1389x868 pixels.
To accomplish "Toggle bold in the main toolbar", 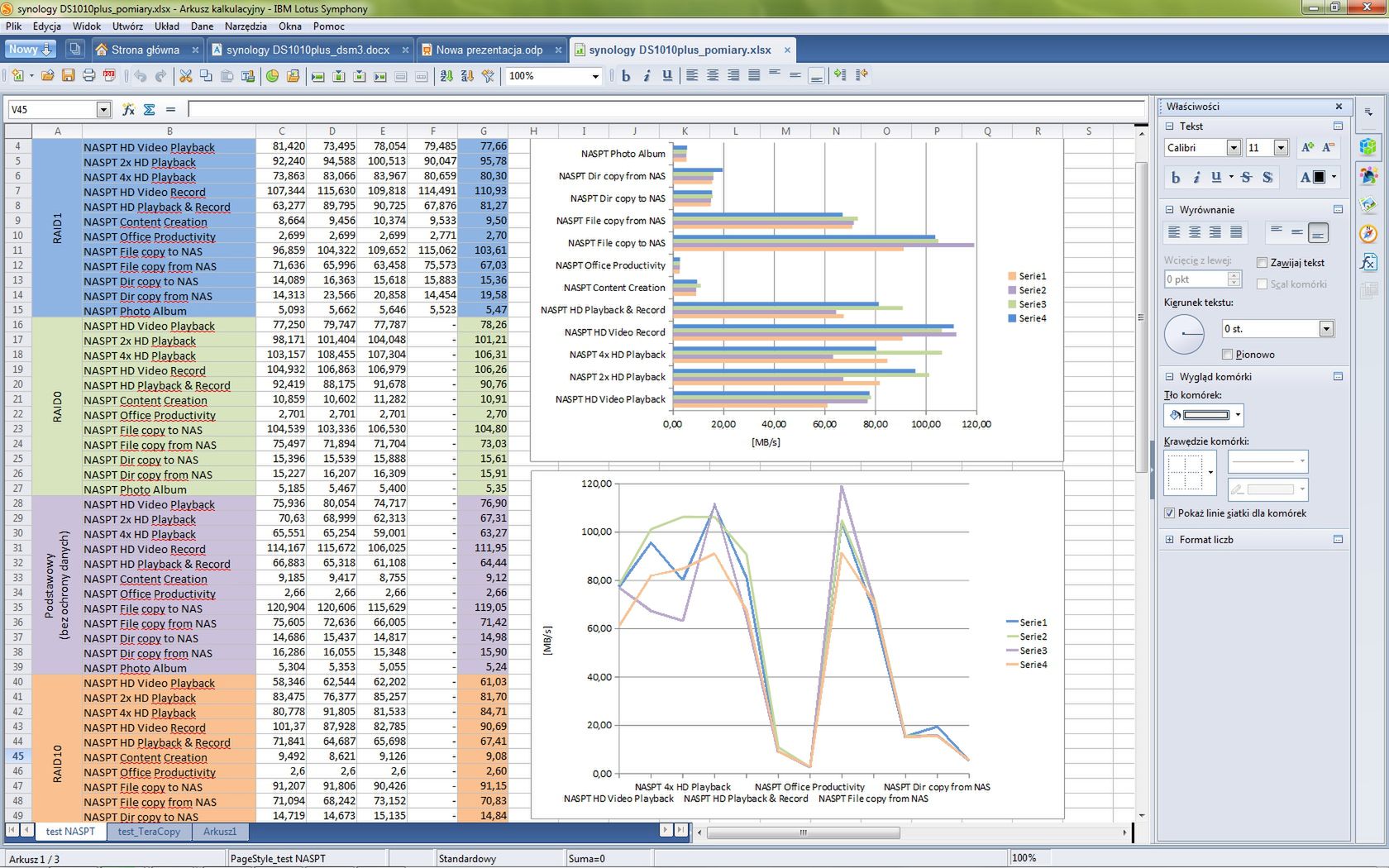I will [626, 75].
